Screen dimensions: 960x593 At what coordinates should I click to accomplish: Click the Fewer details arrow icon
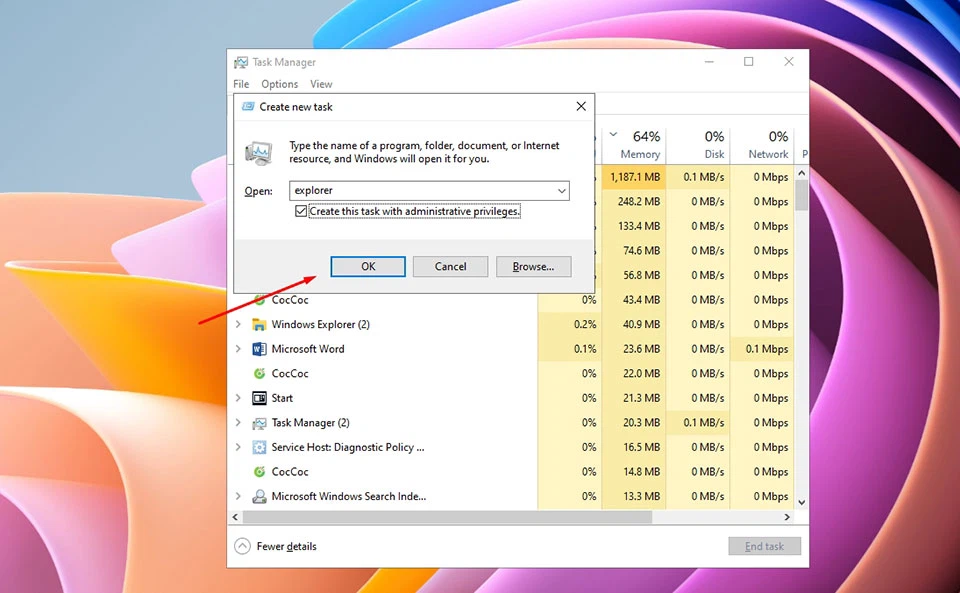pyautogui.click(x=242, y=546)
